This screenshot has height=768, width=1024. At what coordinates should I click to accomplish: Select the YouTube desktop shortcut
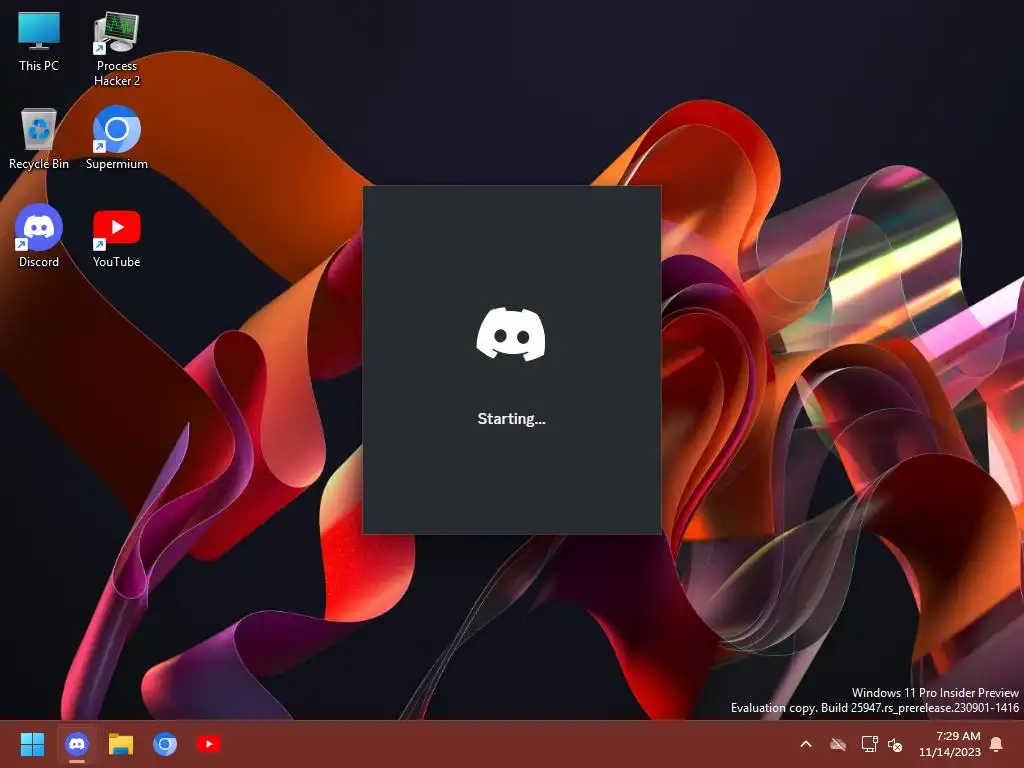116,238
